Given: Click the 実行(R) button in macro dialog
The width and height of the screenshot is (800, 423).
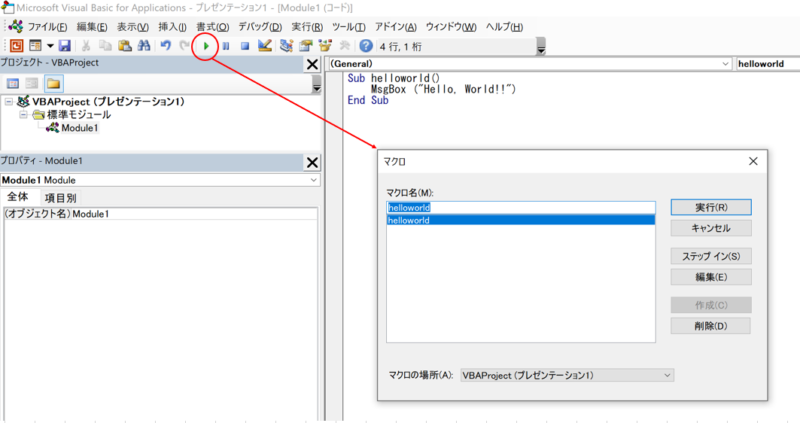Looking at the screenshot, I should click(x=711, y=207).
